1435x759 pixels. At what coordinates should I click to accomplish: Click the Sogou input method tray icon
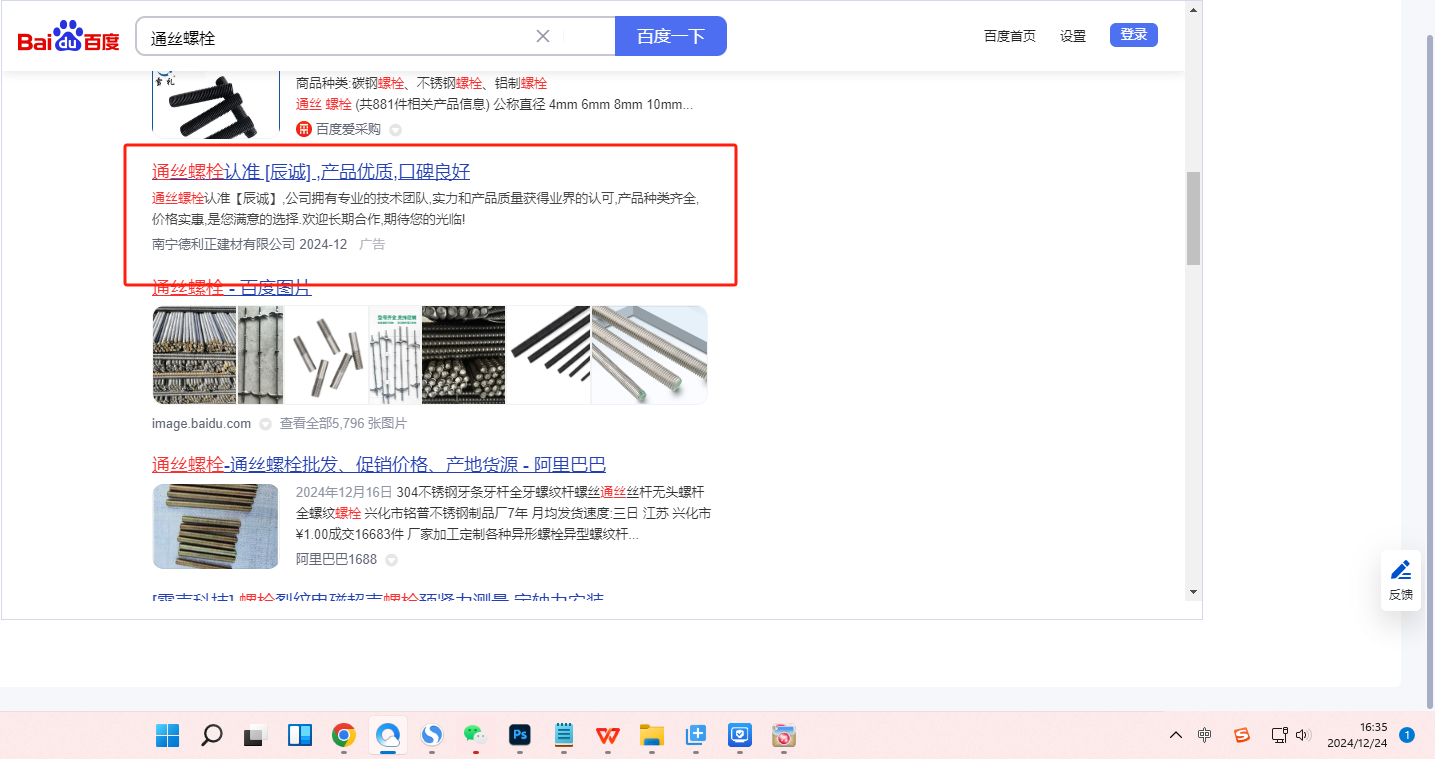coord(1241,735)
